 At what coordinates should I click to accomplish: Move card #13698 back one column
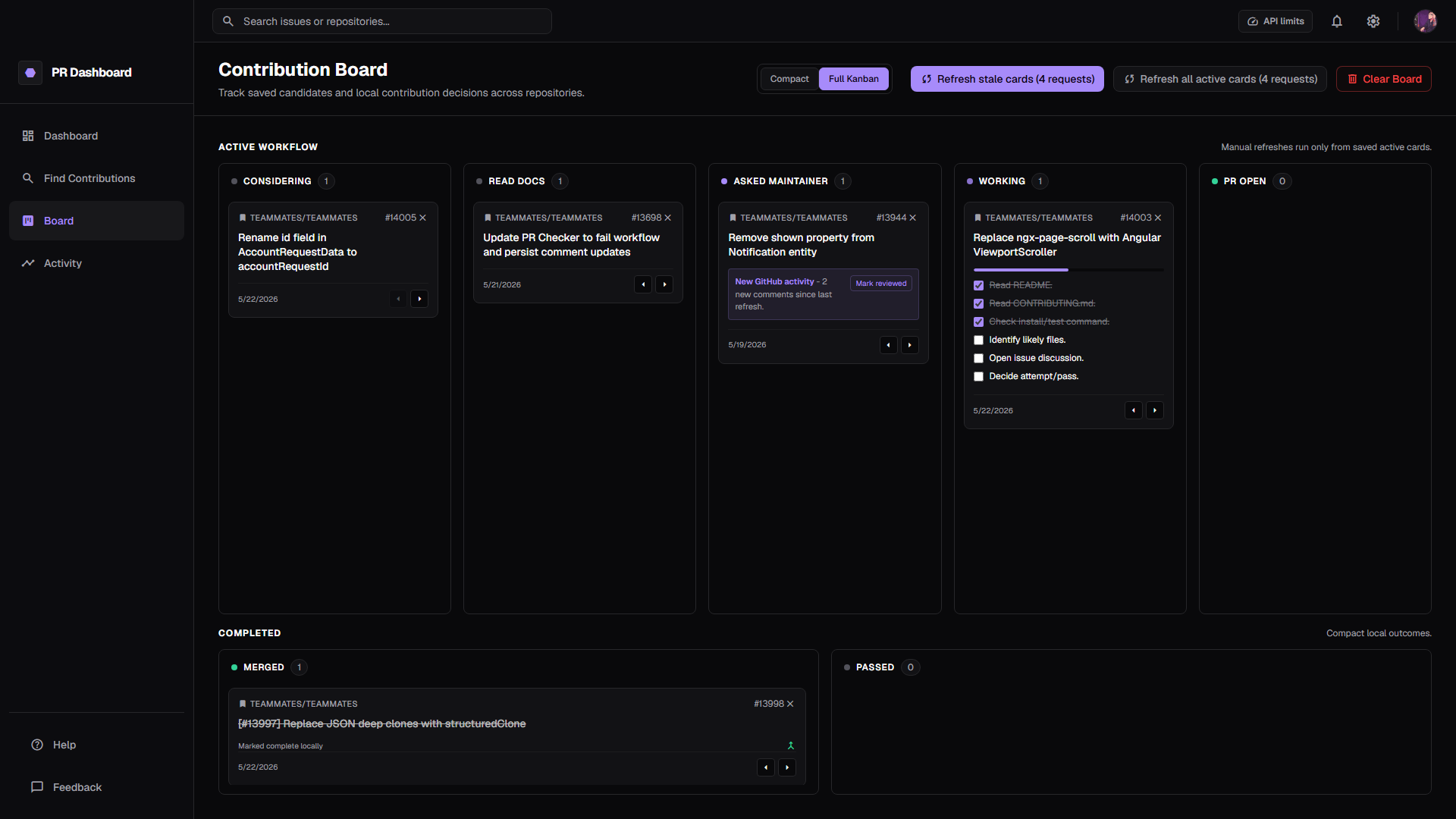643,284
